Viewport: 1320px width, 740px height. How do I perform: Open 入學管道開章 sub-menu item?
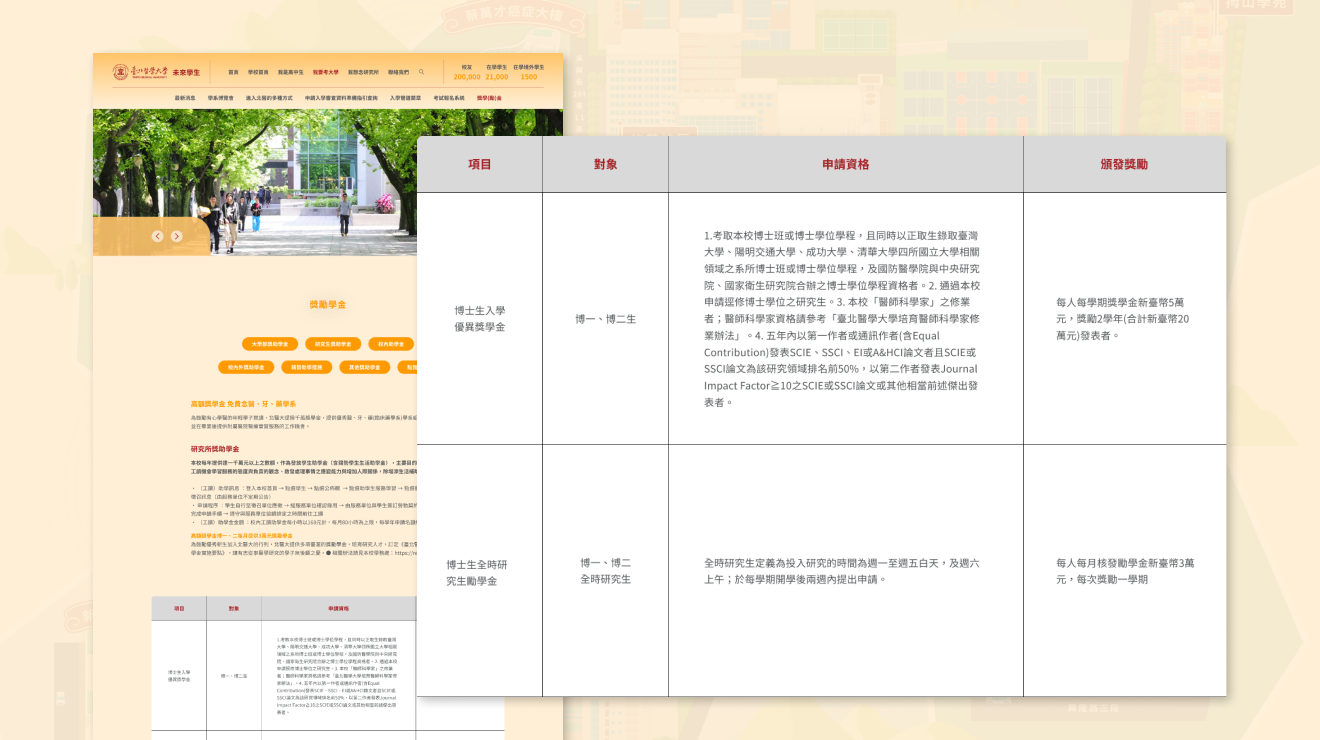[x=405, y=98]
